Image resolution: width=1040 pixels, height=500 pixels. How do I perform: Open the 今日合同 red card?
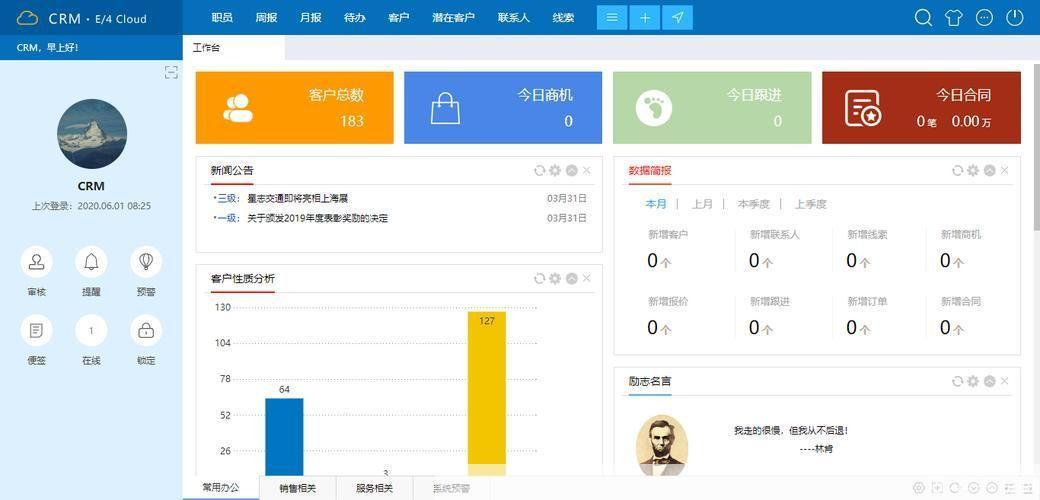click(x=921, y=107)
